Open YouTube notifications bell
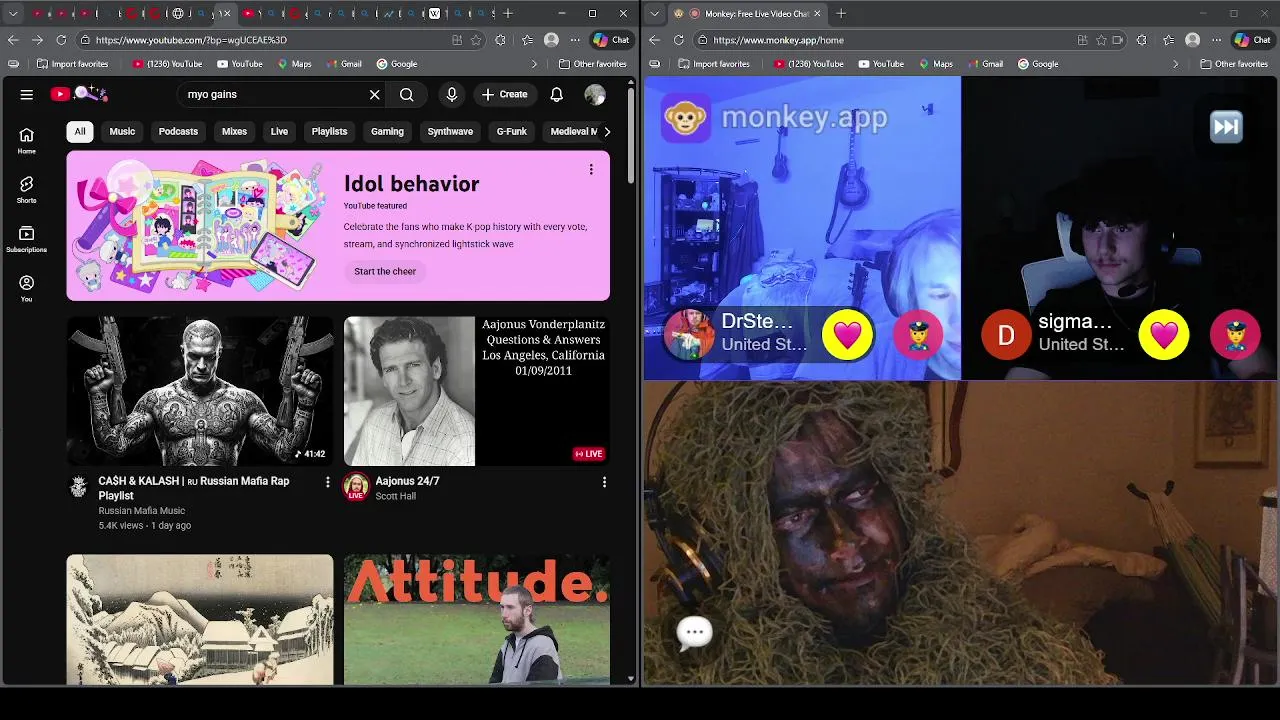1280x720 pixels. [x=557, y=94]
